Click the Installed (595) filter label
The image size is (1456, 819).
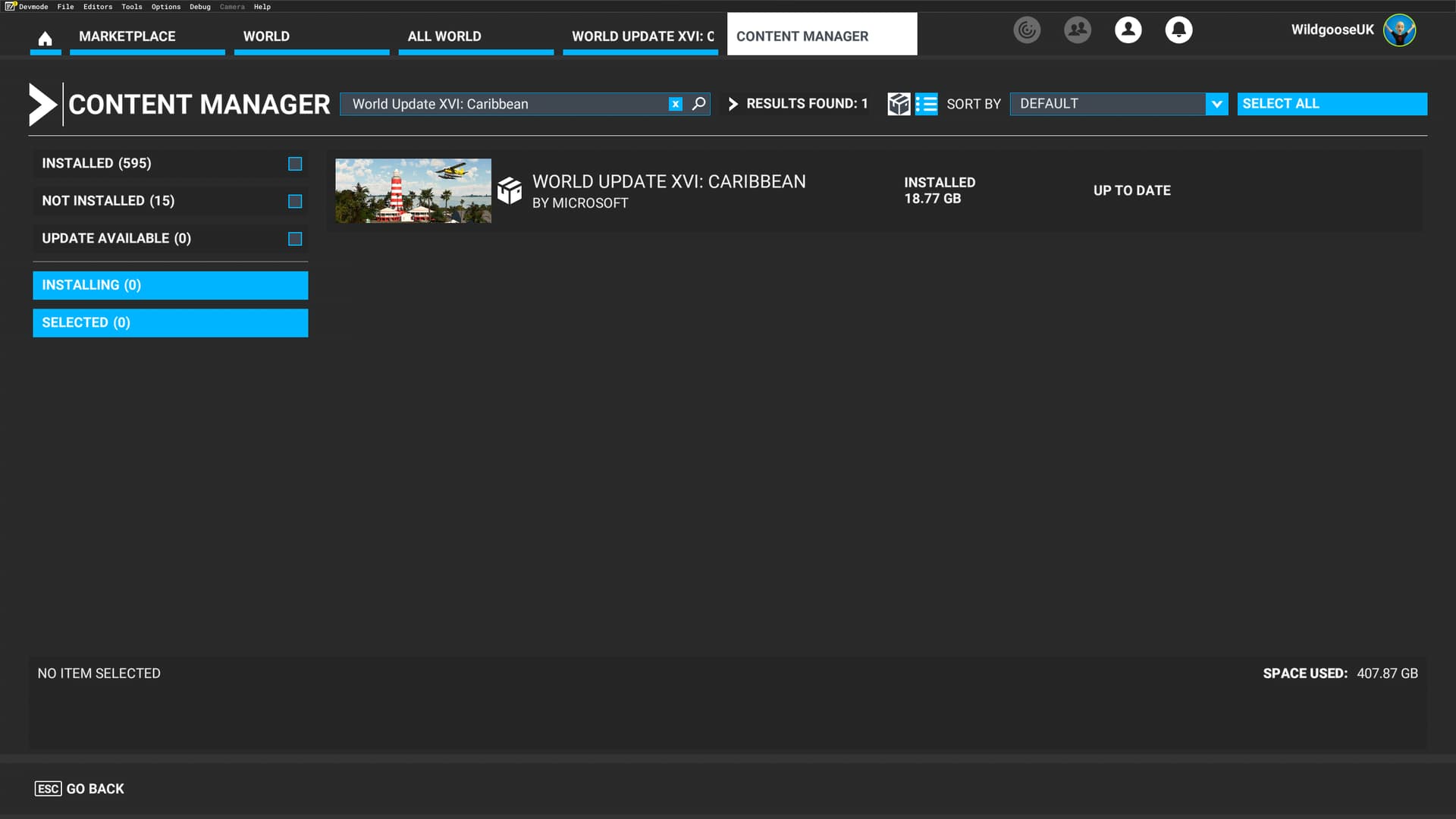click(x=96, y=163)
